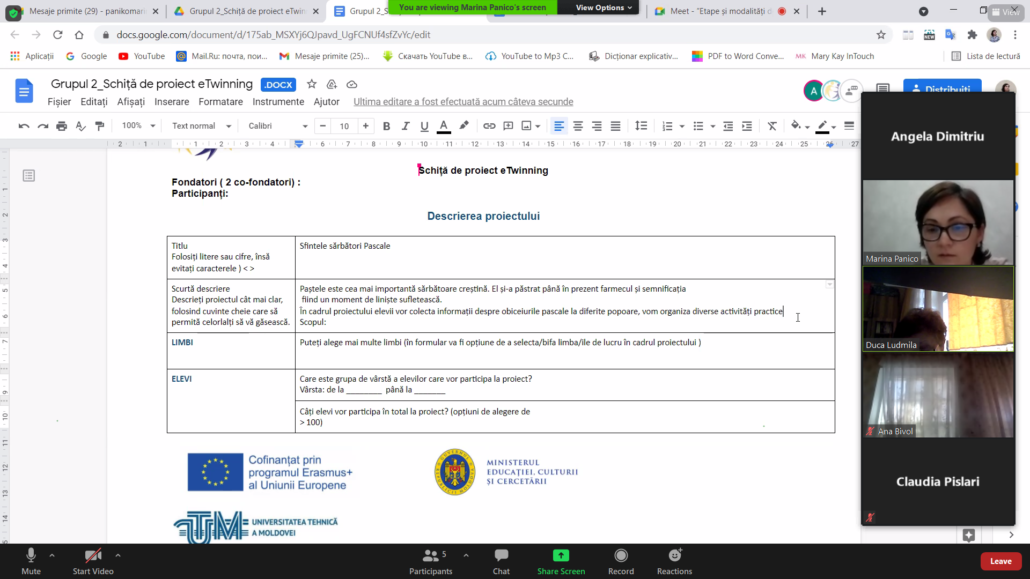Image resolution: width=1030 pixels, height=579 pixels.
Task: Click the font size field
Action: coord(344,126)
